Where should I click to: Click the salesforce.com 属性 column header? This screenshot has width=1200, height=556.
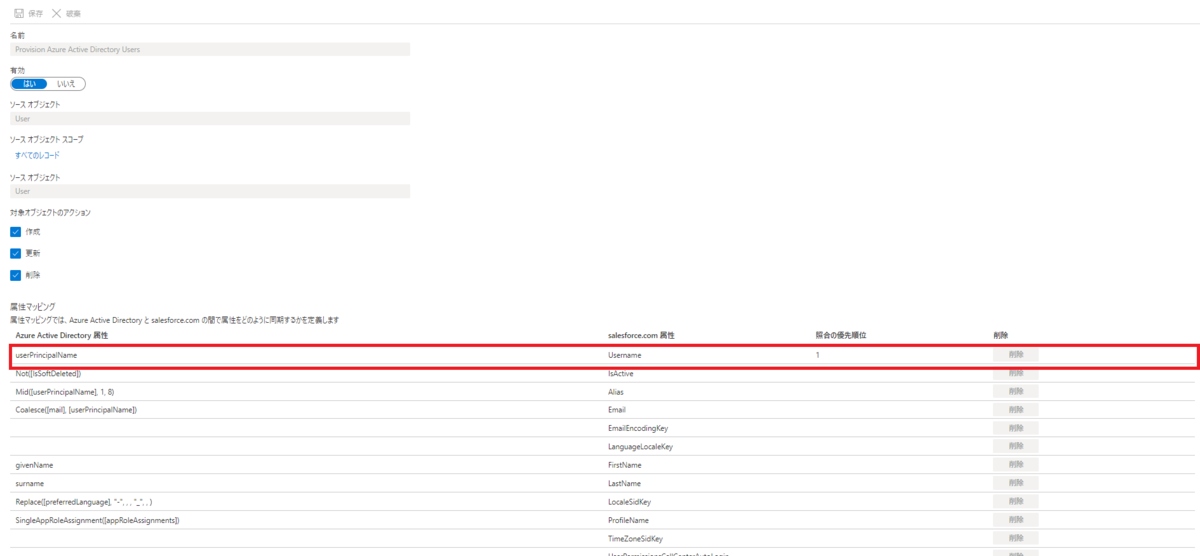point(641,335)
